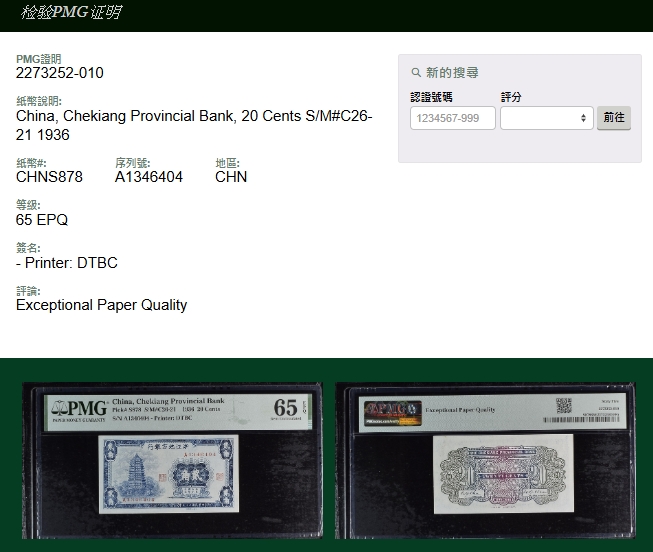Select the certificate number 2273252-010

60,73
